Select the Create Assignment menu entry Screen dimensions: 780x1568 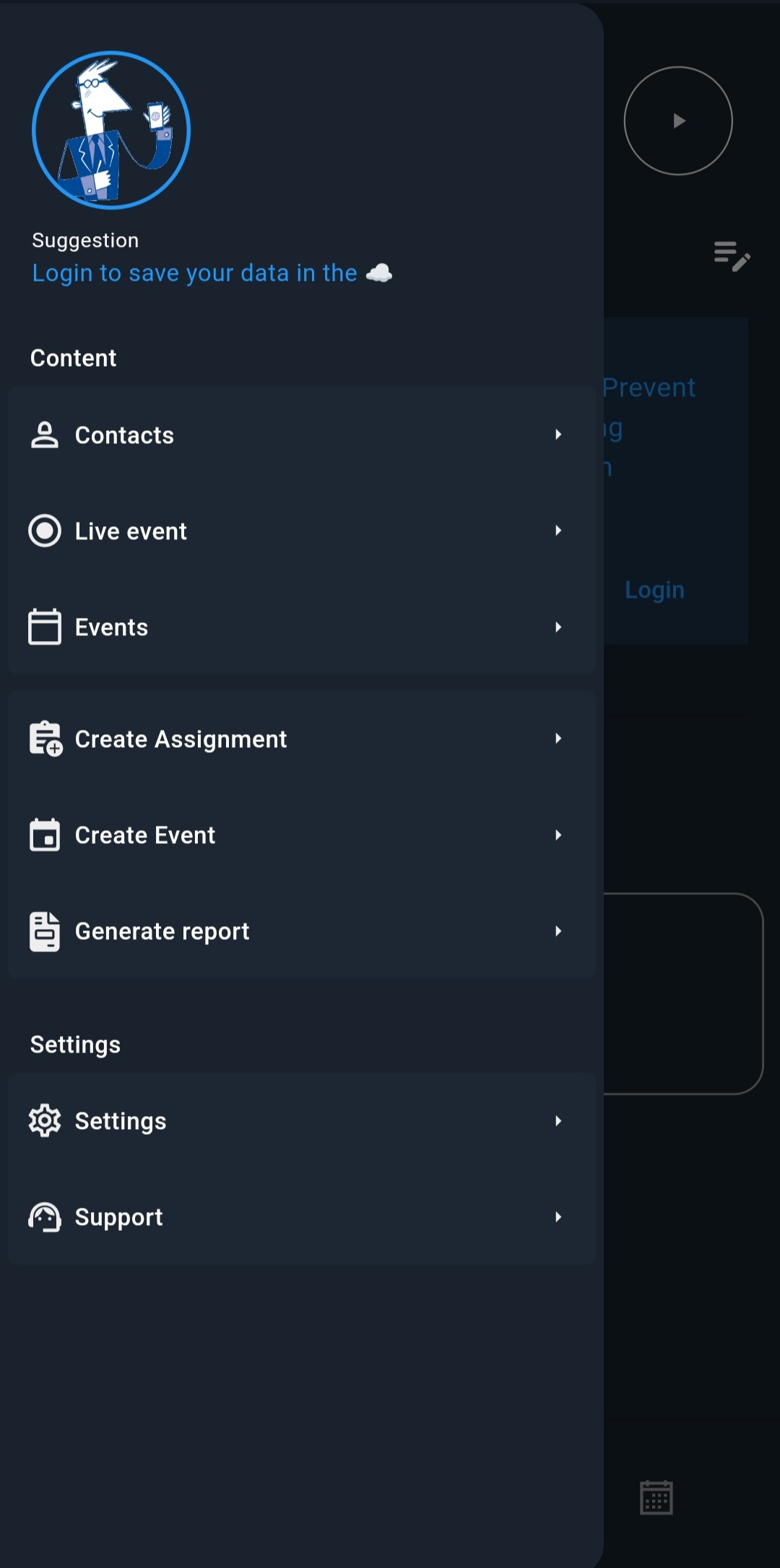302,739
